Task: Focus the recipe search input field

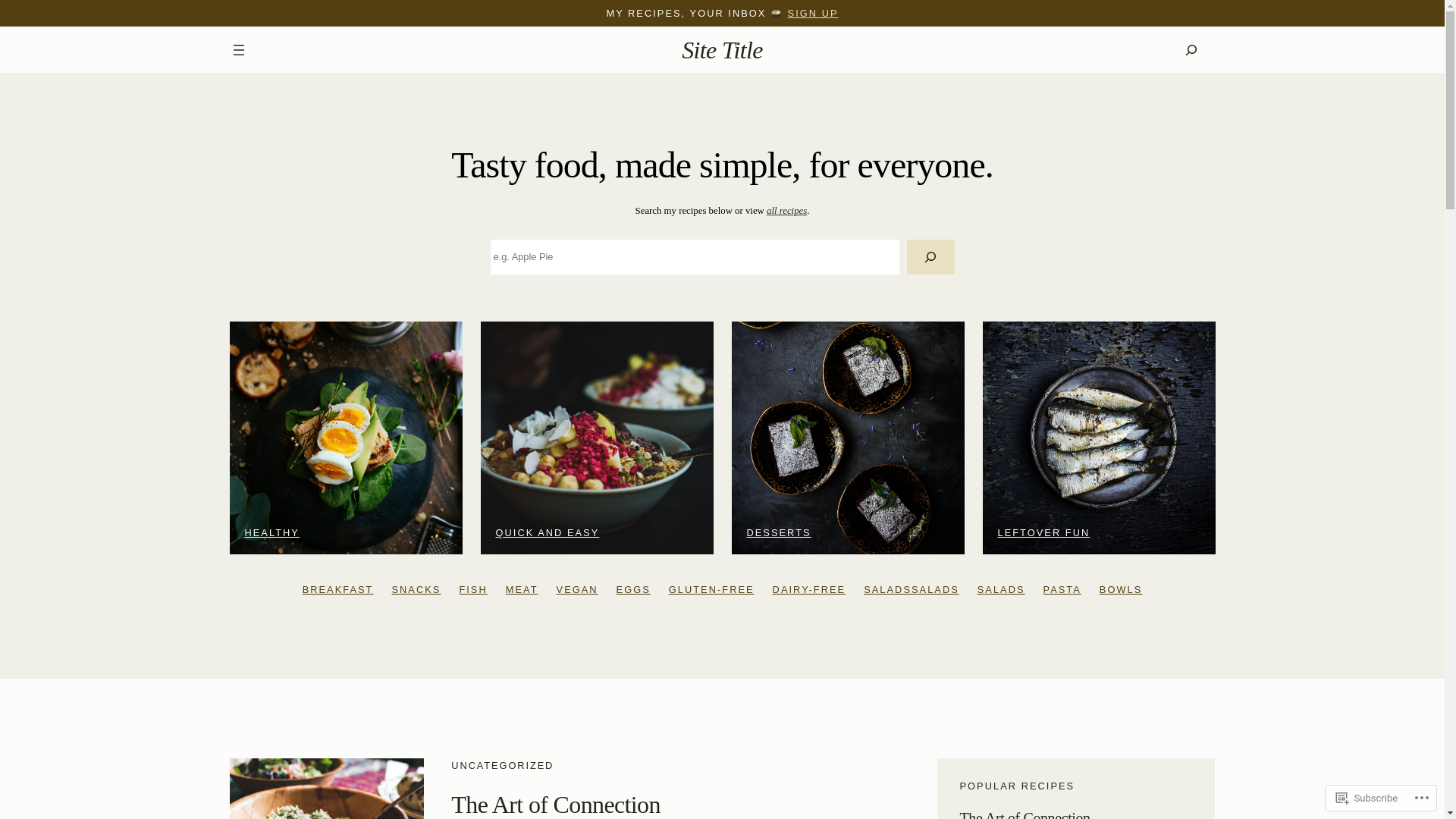Action: pos(694,257)
